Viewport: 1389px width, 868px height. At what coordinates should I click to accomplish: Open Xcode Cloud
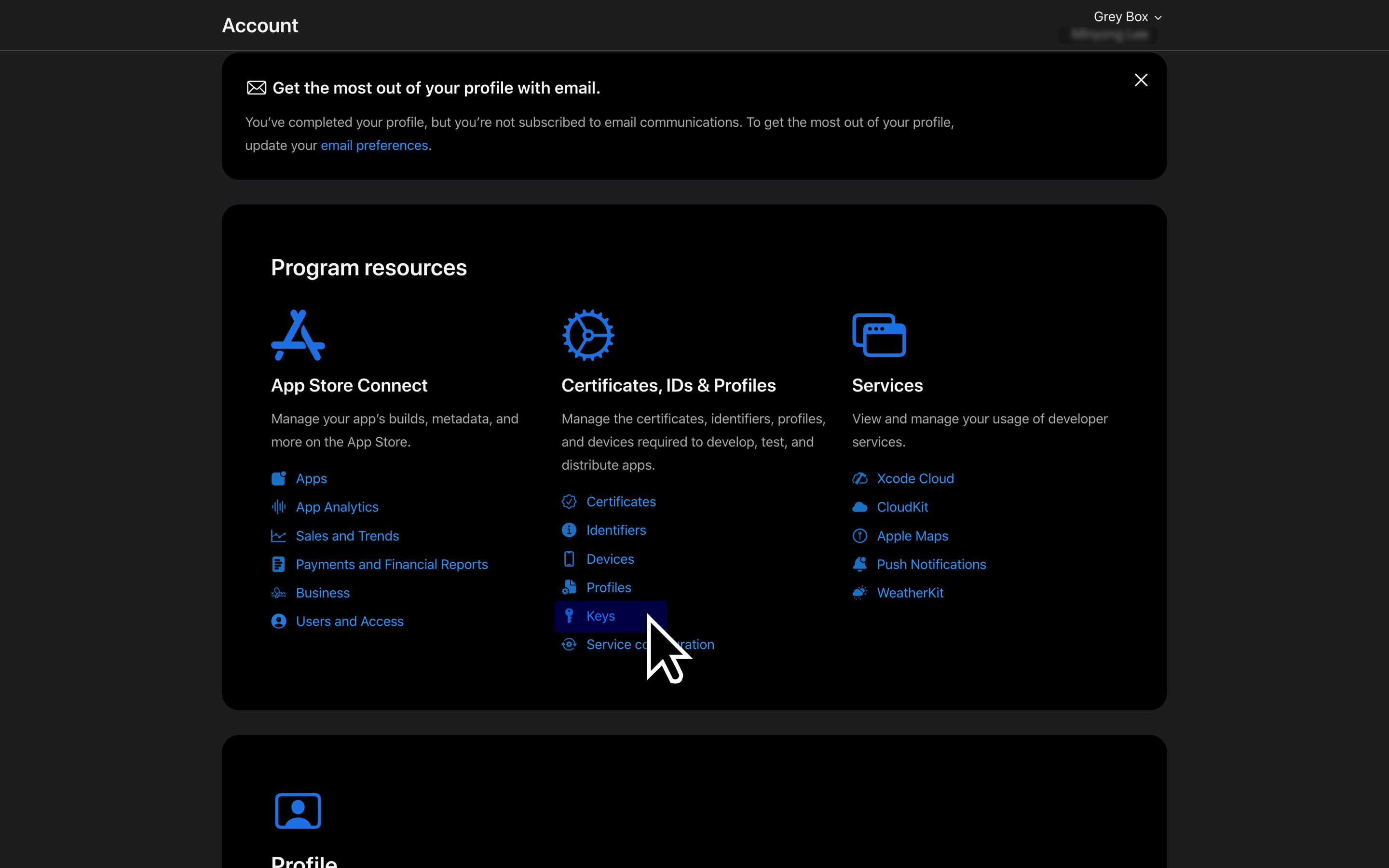[x=915, y=477]
